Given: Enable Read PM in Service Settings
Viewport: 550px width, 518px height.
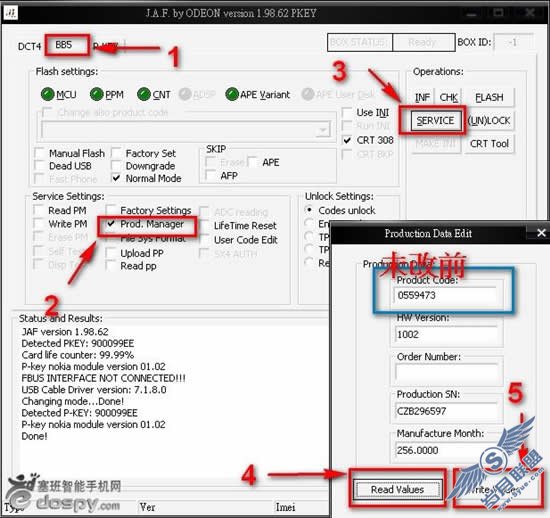Looking at the screenshot, I should (x=38, y=210).
